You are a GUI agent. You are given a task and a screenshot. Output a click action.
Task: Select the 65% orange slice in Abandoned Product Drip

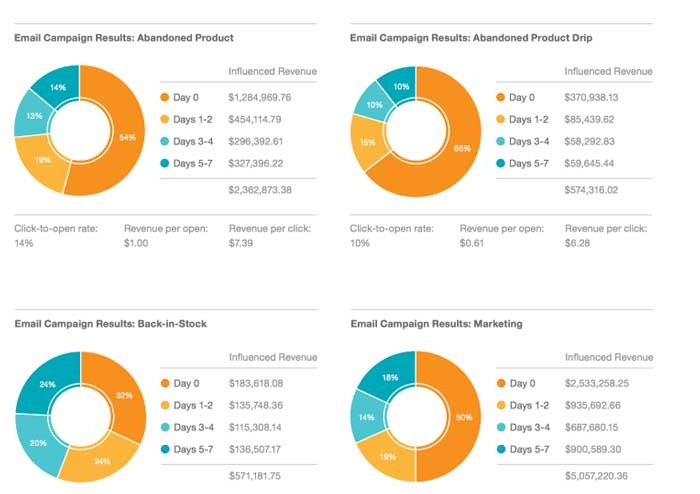[462, 148]
